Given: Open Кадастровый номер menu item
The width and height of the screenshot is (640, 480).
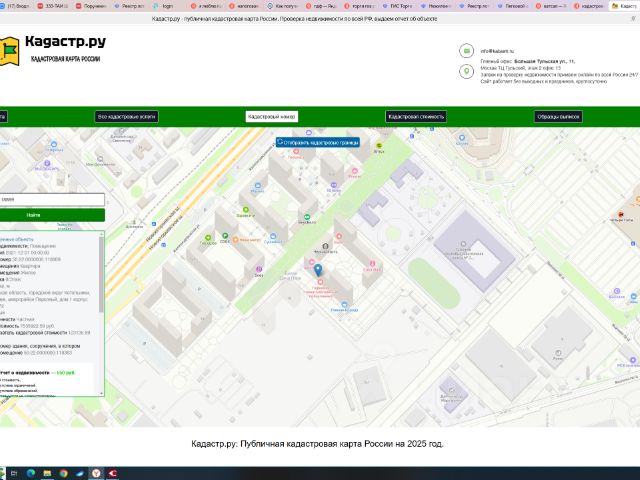Looking at the screenshot, I should (271, 117).
